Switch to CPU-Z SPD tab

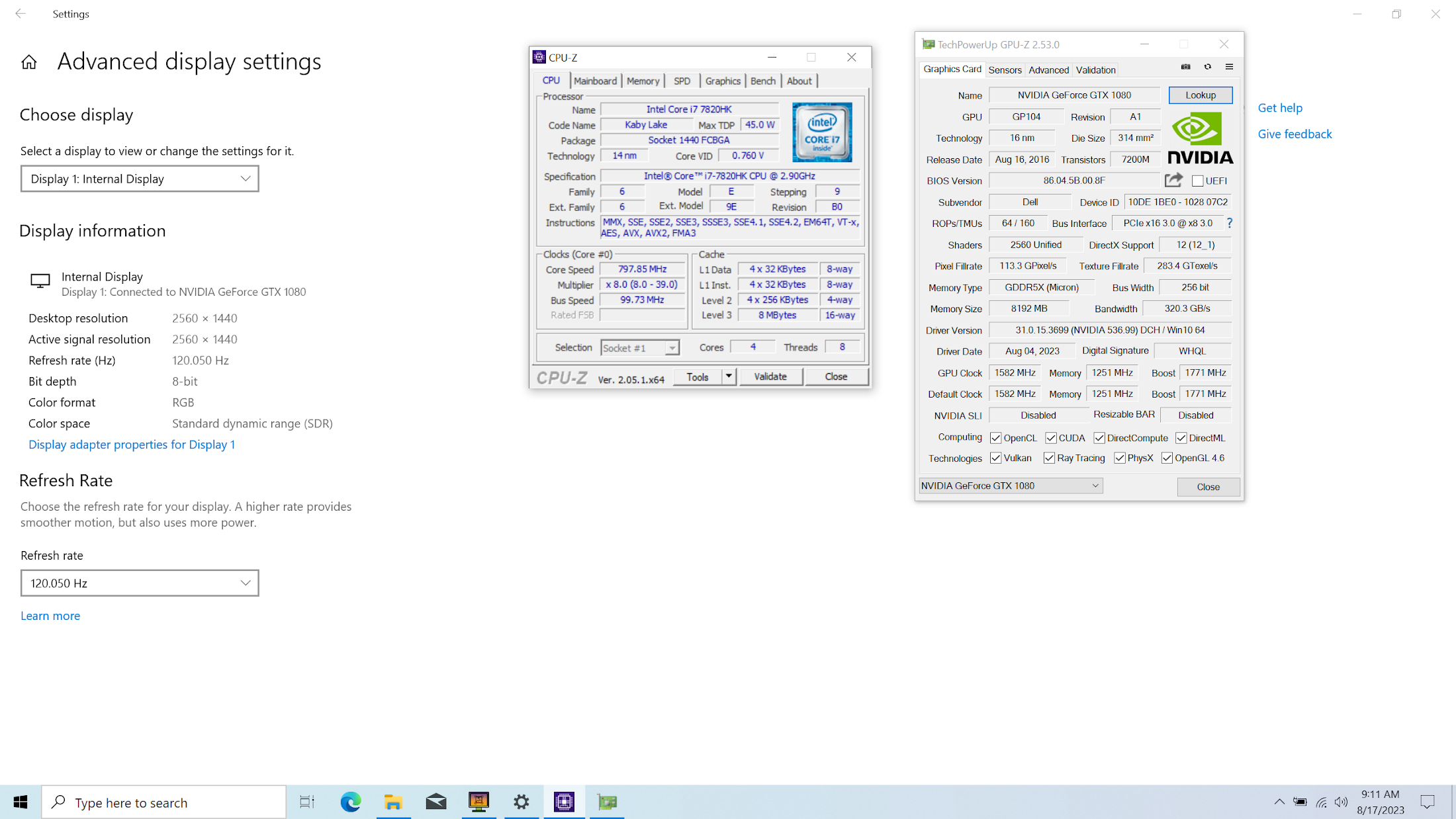point(682,81)
